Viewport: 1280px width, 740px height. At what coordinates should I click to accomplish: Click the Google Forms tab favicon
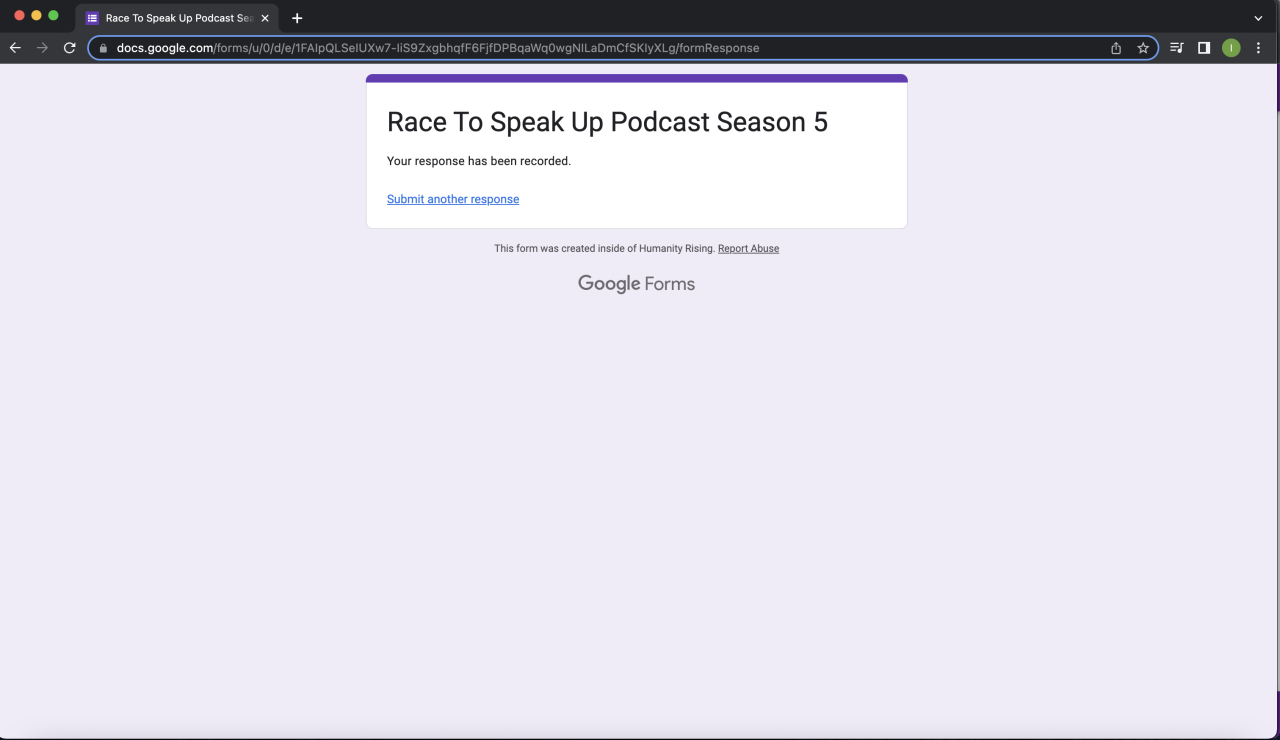(x=92, y=18)
